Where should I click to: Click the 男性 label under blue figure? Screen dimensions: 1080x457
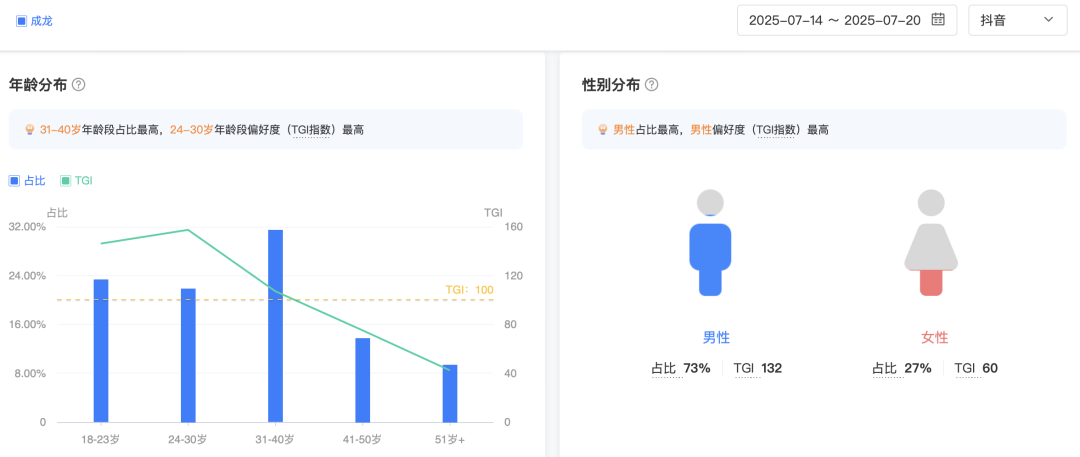(x=716, y=338)
